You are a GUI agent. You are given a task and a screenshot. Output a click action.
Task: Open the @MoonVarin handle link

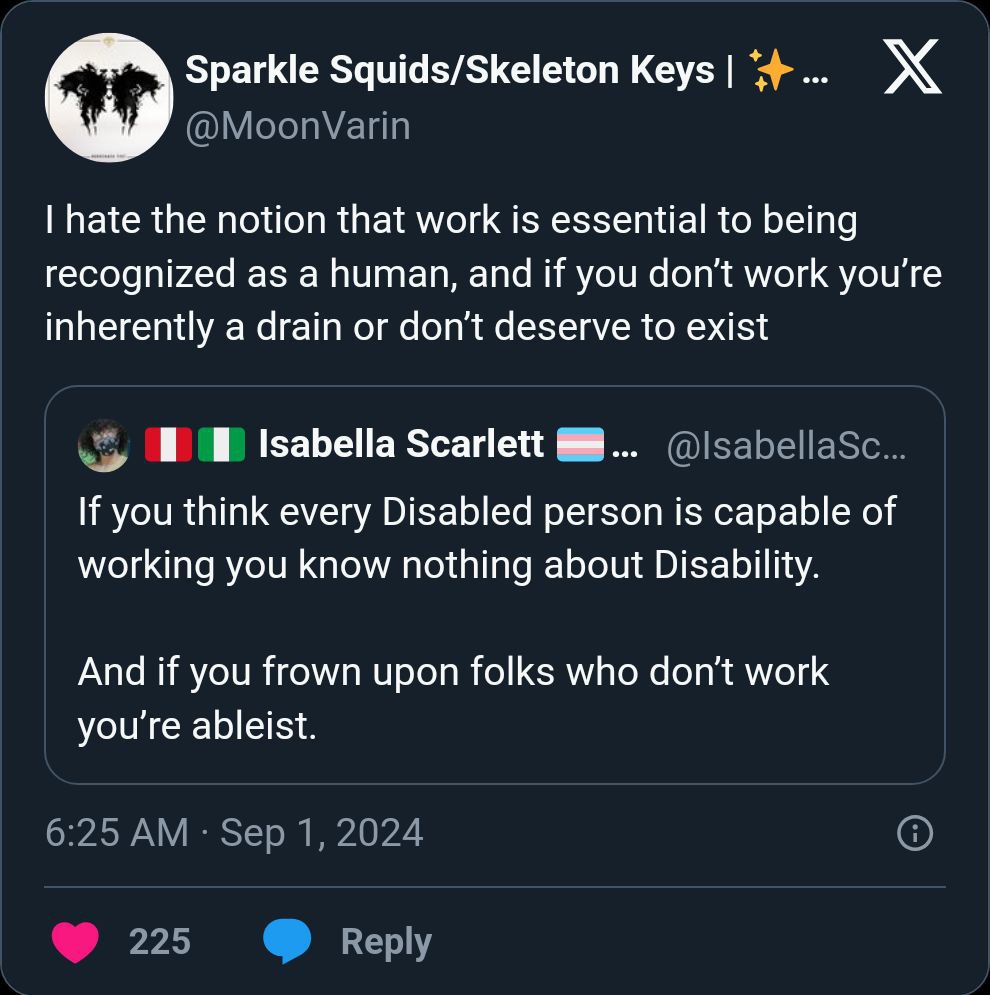click(x=298, y=127)
